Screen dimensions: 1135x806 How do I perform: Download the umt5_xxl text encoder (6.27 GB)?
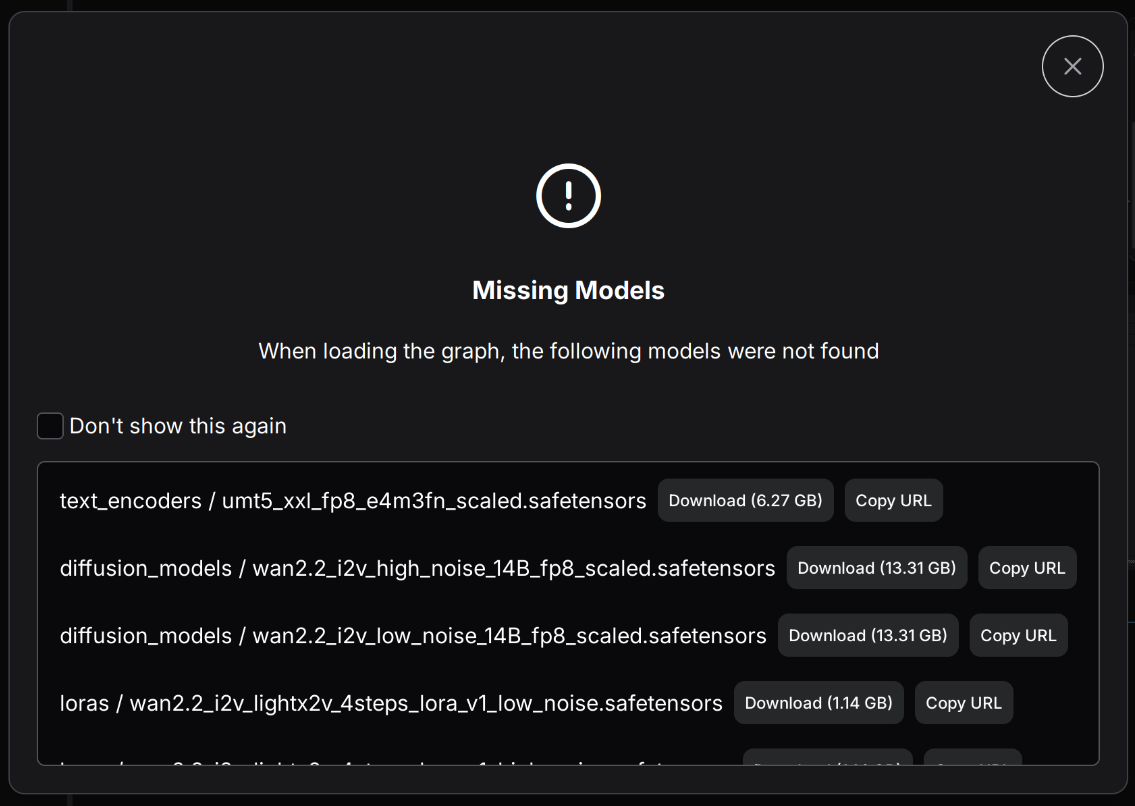(x=745, y=500)
